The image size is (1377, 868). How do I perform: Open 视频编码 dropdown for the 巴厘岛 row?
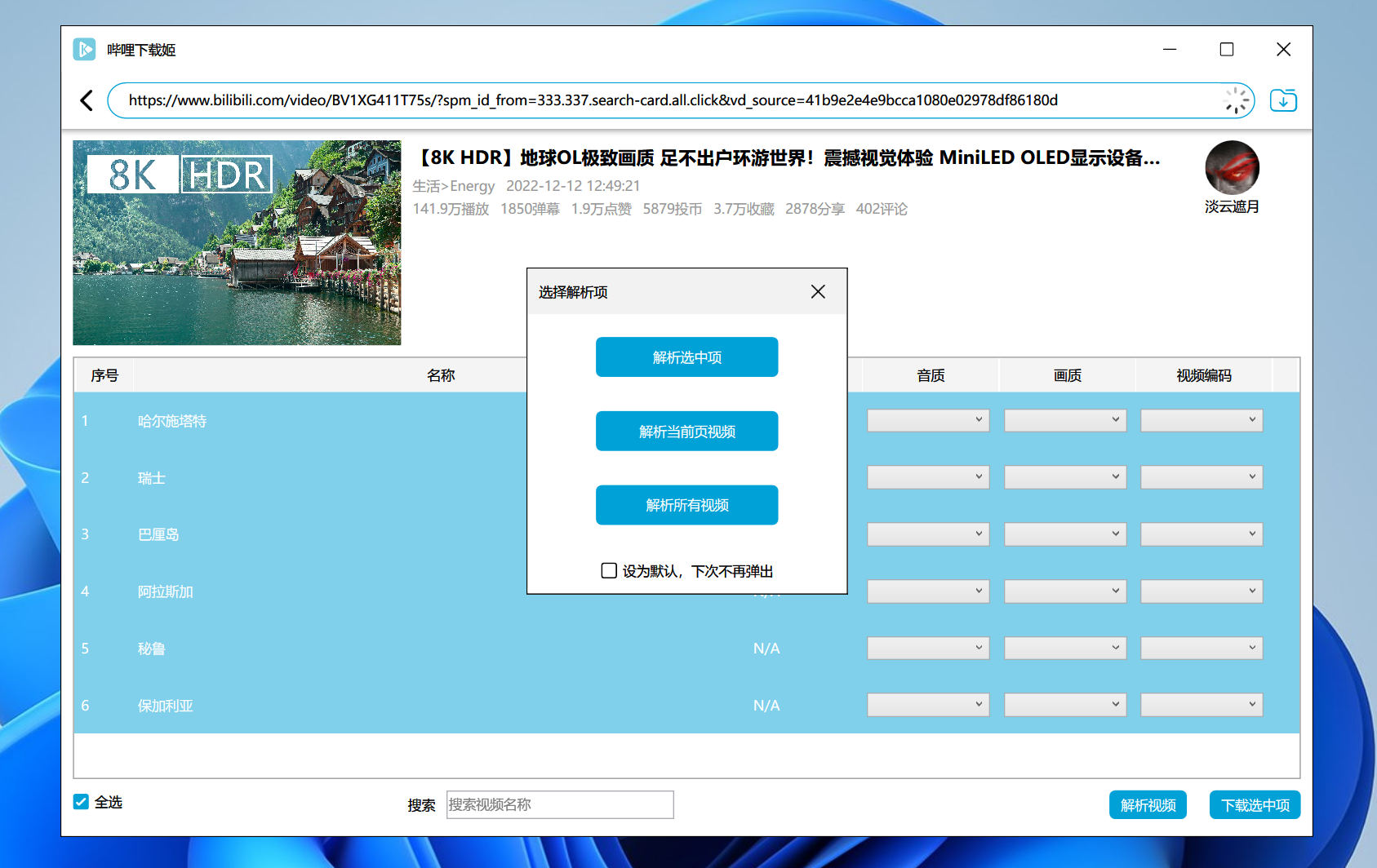(1202, 534)
